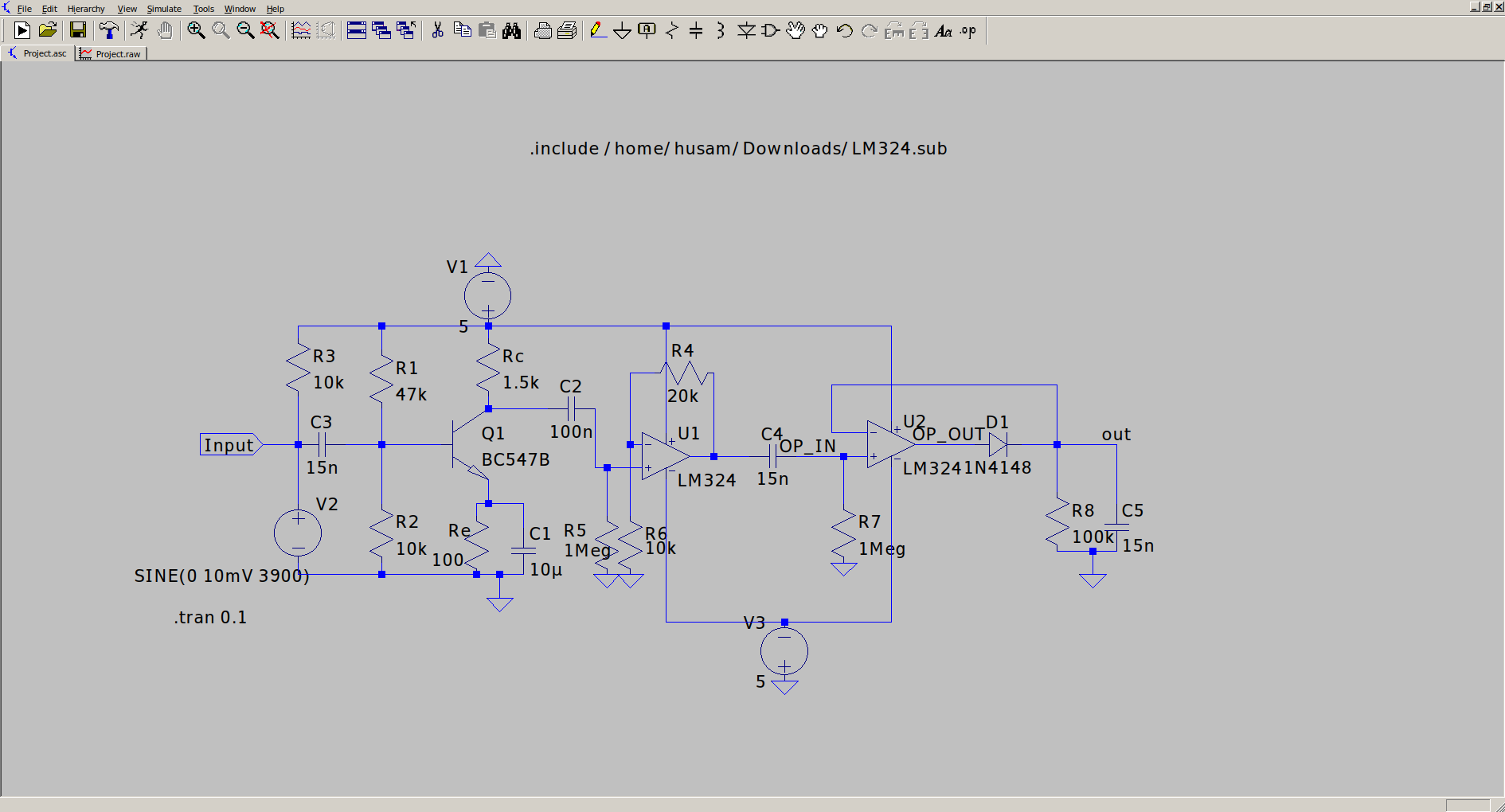Undo the last schematic edit
This screenshot has width=1505, height=812.
pos(843,30)
